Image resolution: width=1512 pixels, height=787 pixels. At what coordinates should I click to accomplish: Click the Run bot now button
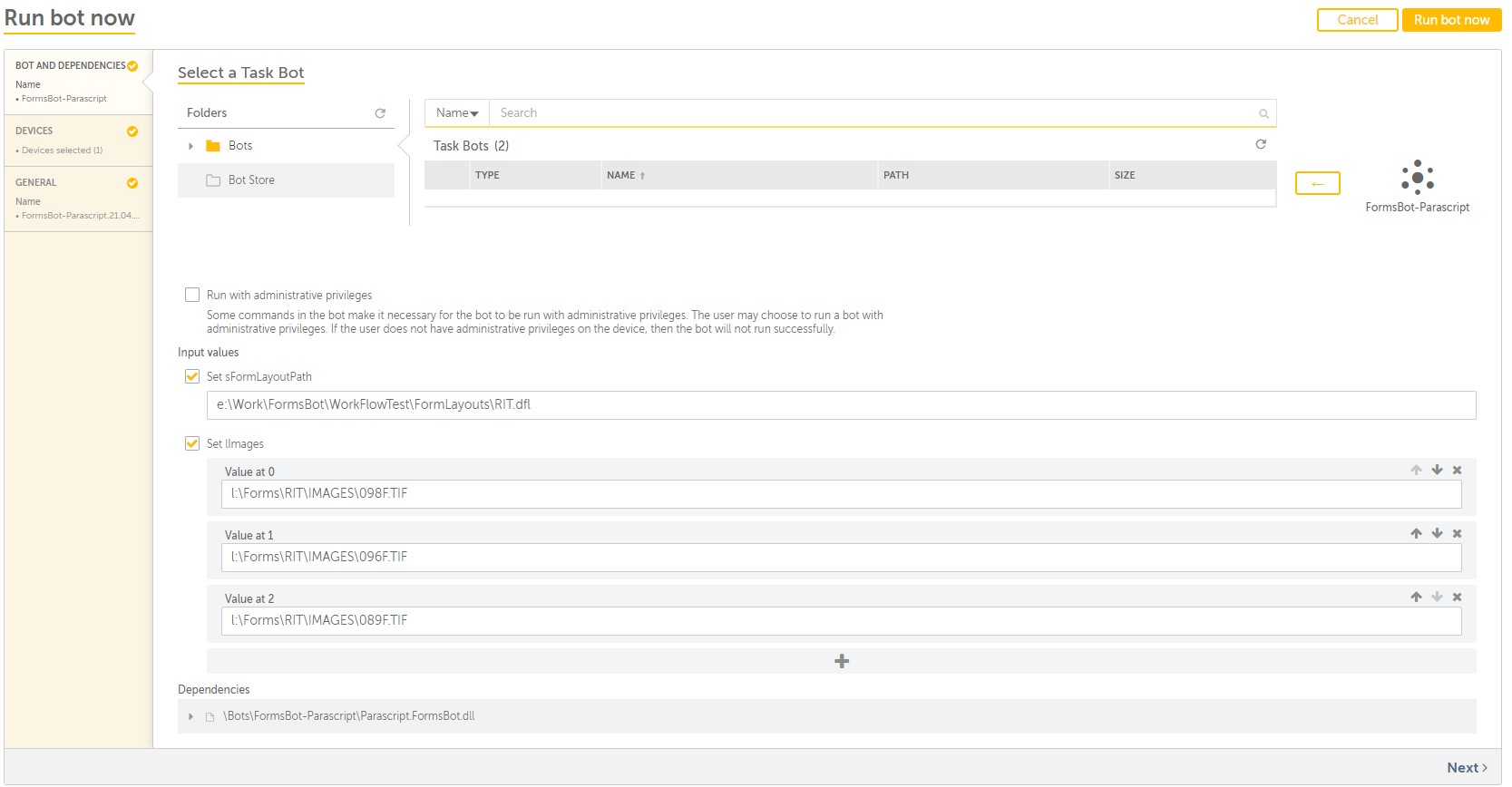coord(1451,20)
